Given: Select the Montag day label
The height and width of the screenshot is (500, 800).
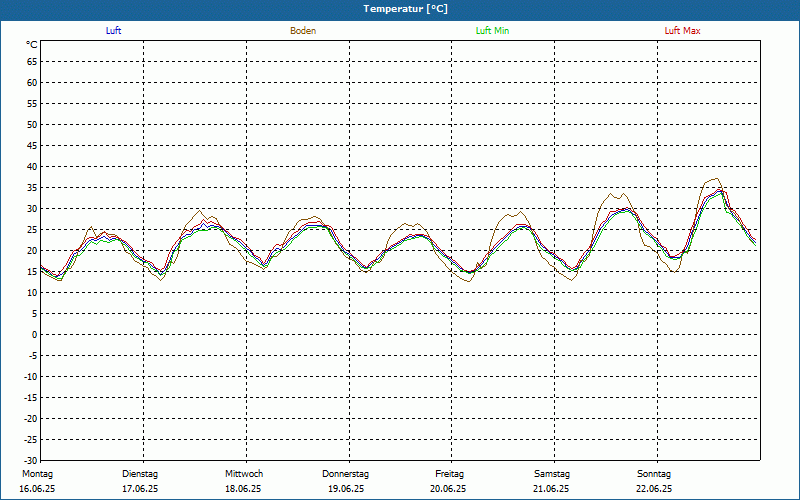Looking at the screenshot, I should pyautogui.click(x=37, y=473).
